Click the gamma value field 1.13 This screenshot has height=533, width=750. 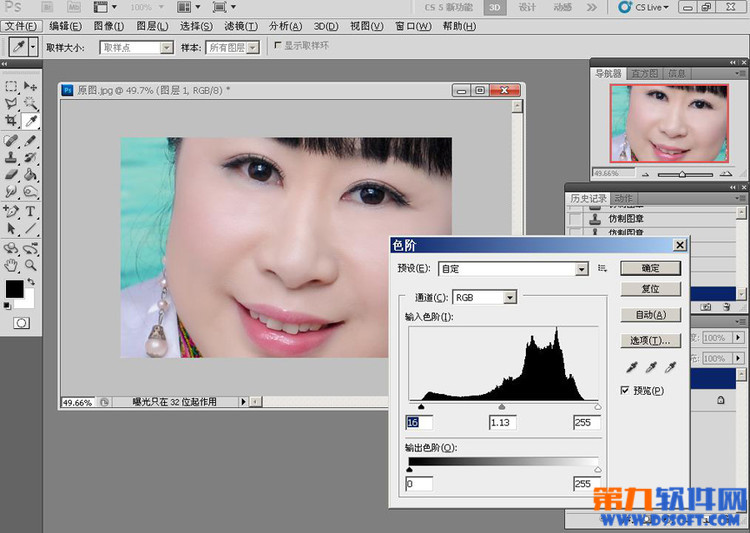point(503,422)
